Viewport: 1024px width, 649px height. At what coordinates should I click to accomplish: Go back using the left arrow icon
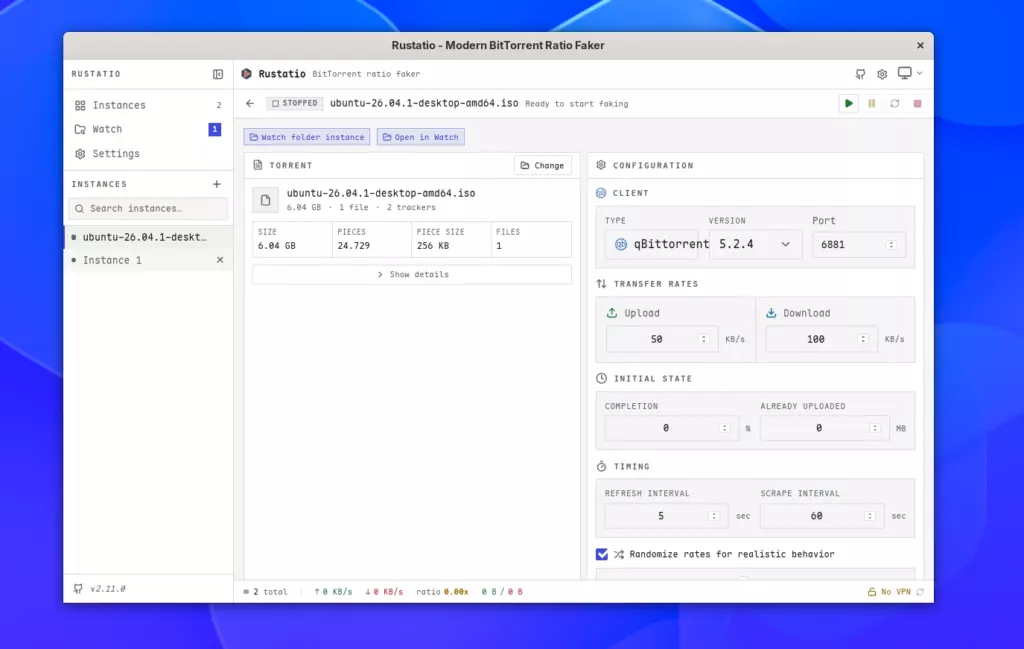[250, 103]
